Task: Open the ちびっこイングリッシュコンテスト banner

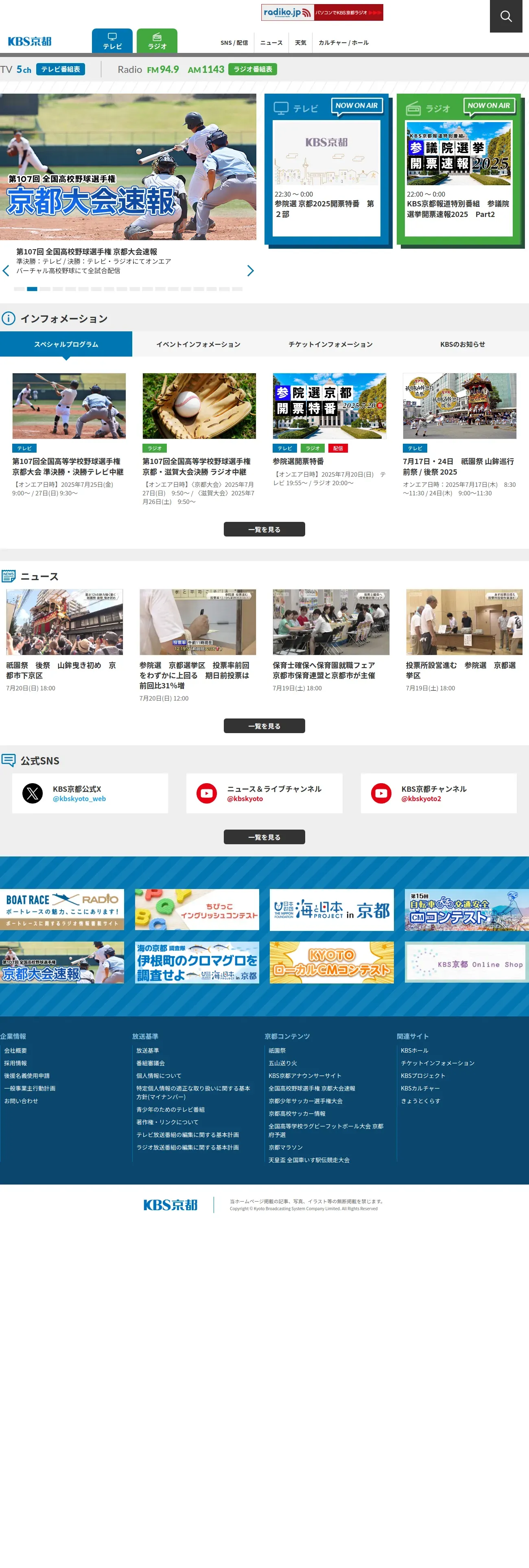Action: click(197, 909)
